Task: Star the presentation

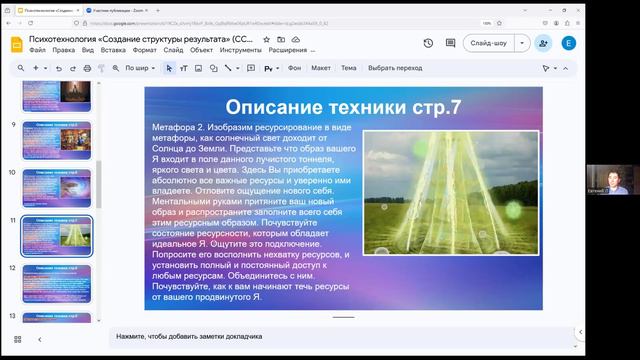Action: [266, 40]
